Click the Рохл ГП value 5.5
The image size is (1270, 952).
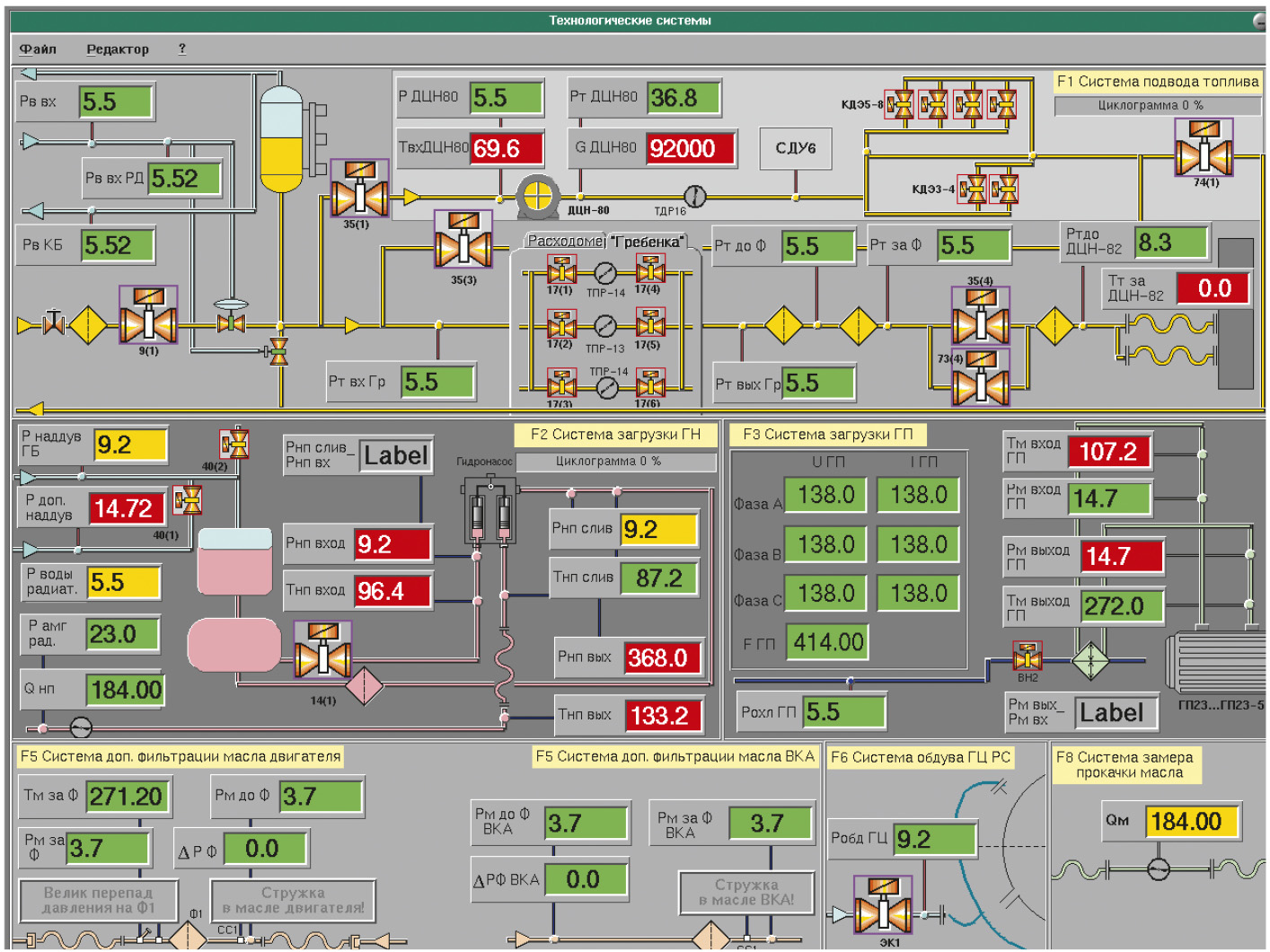(x=843, y=711)
